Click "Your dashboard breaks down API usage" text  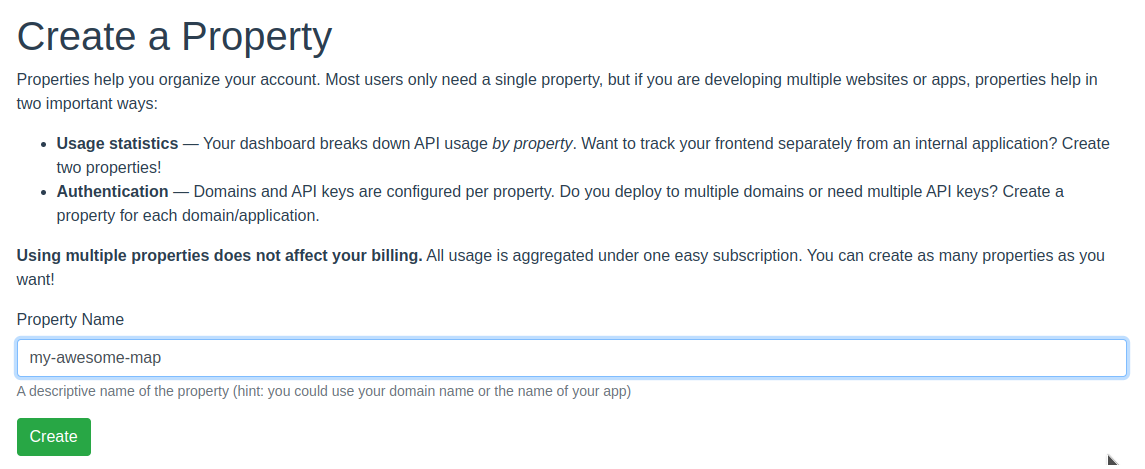[x=345, y=143]
